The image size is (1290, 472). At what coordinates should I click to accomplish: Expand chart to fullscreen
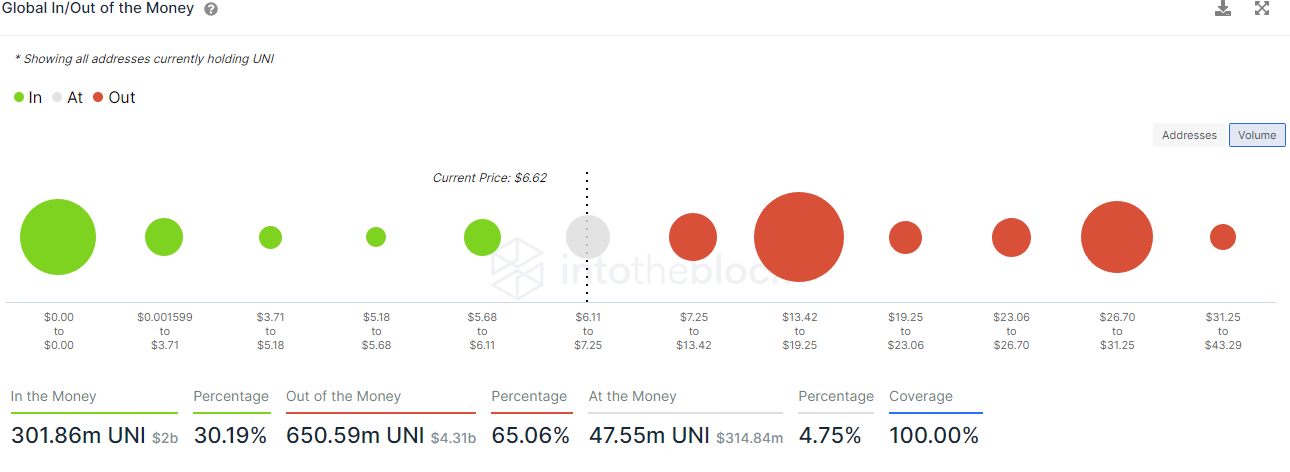tap(1262, 9)
